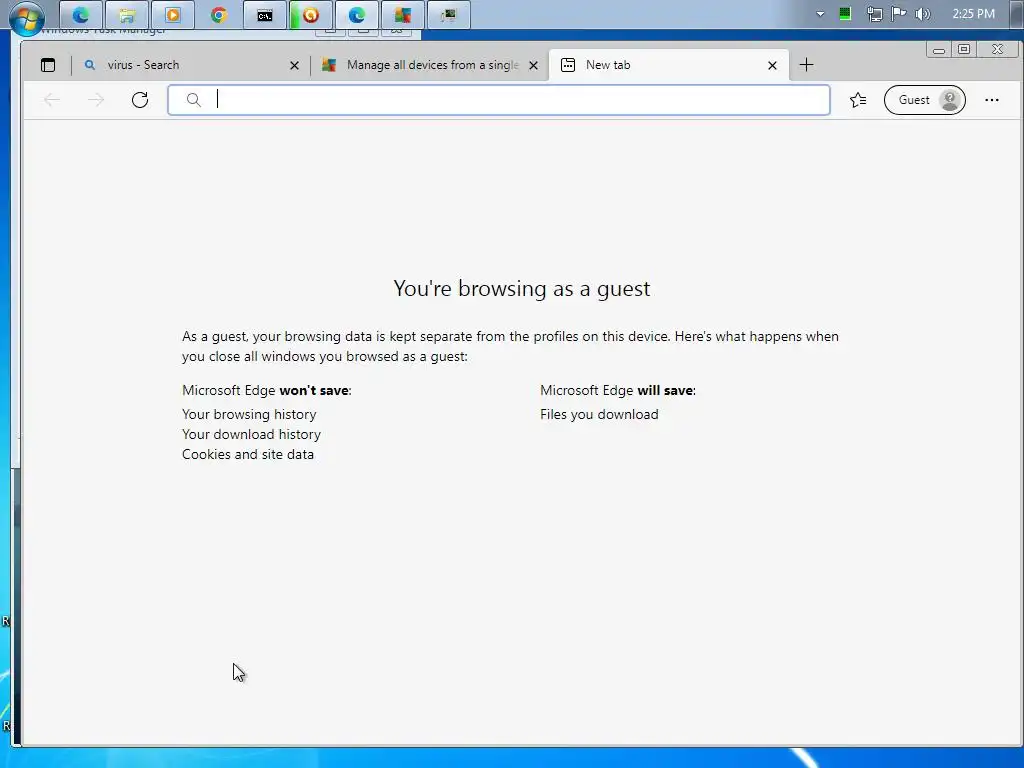Click 'Your browsing history' text
The image size is (1024, 768).
(249, 415)
